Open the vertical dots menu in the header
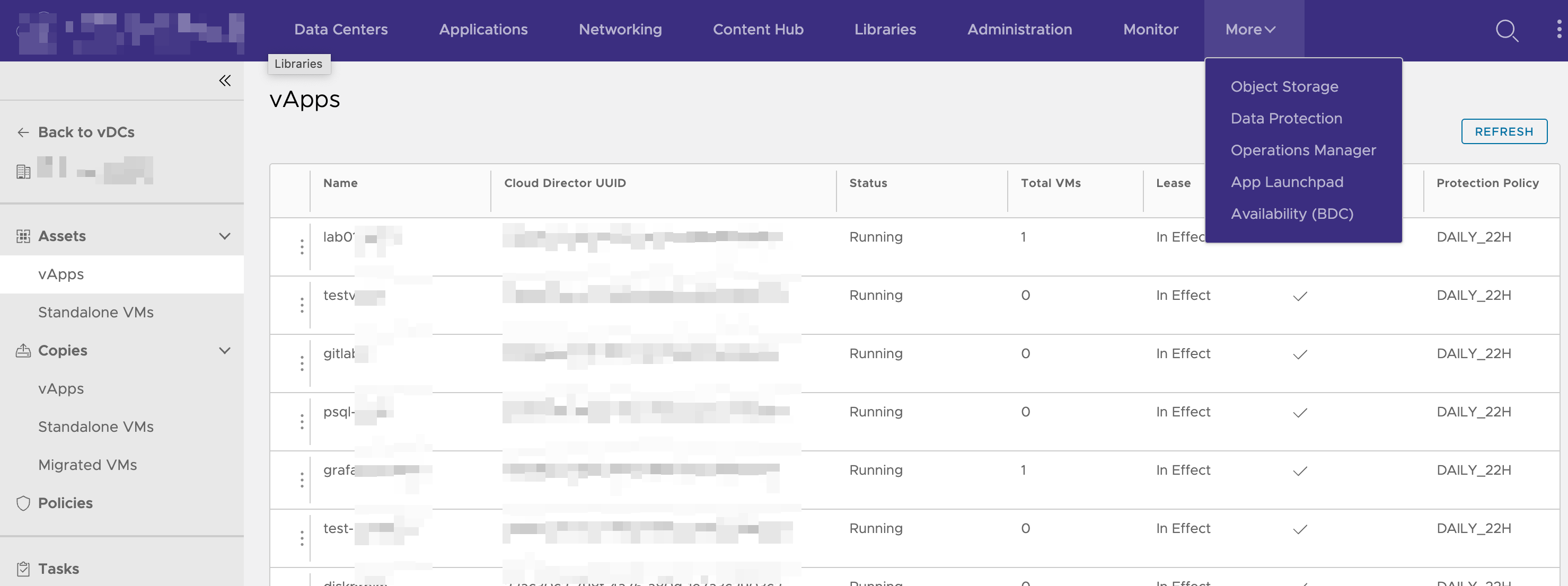Image resolution: width=1568 pixels, height=586 pixels. coord(1559,29)
